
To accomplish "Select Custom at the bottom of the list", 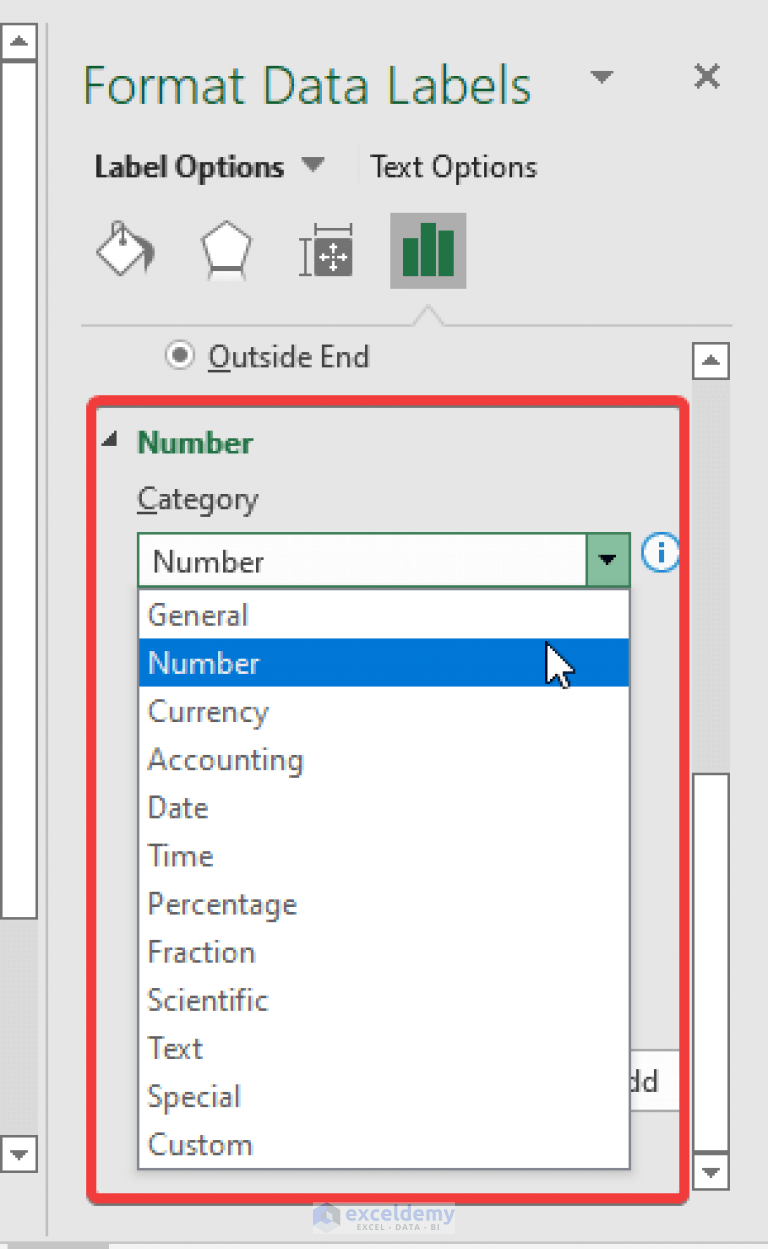I will 200,1144.
